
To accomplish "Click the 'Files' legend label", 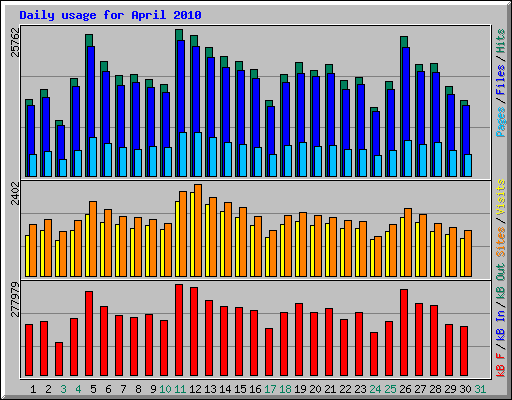I will pyautogui.click(x=501, y=80).
